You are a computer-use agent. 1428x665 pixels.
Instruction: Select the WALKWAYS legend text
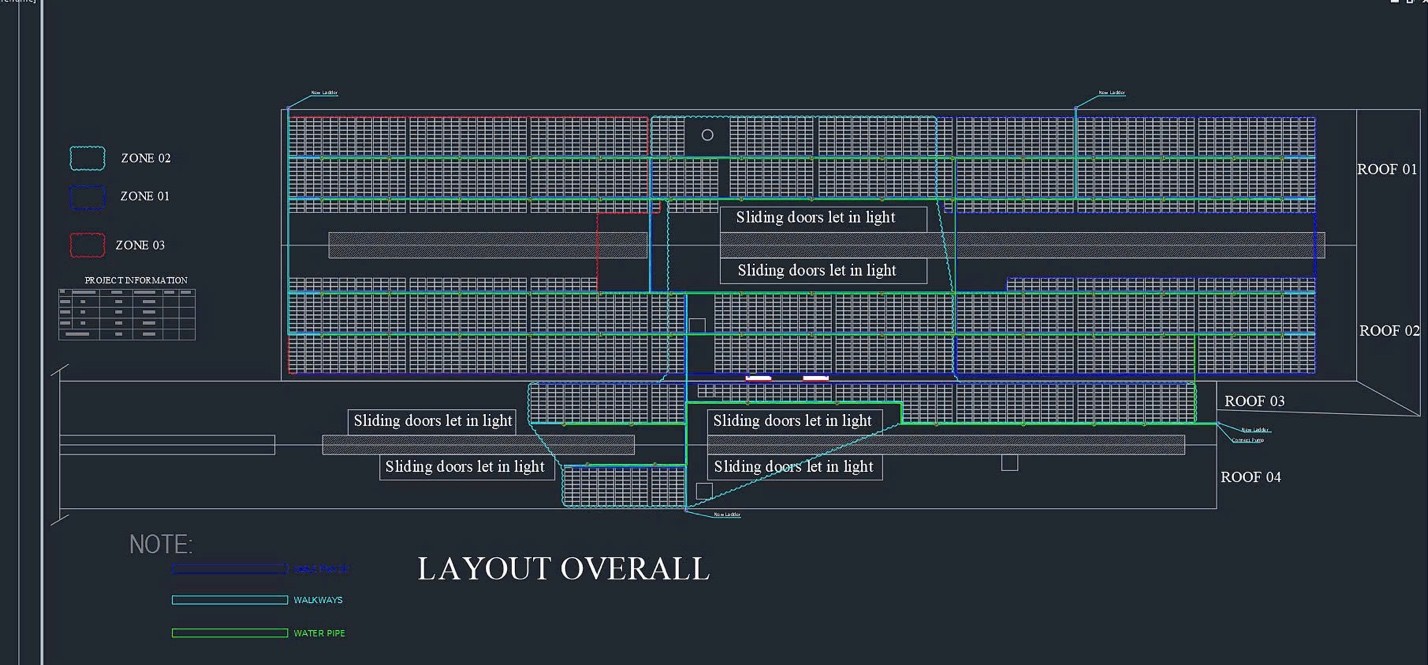[x=318, y=600]
